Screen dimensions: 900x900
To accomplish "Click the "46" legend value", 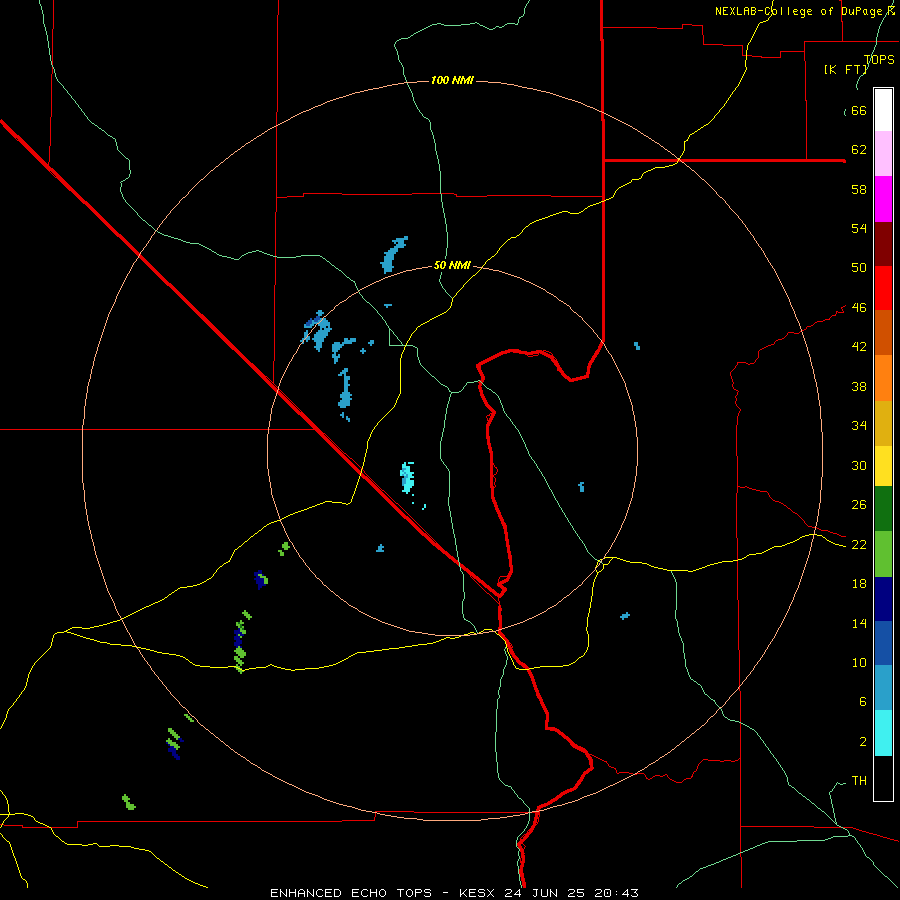I will pyautogui.click(x=859, y=307).
